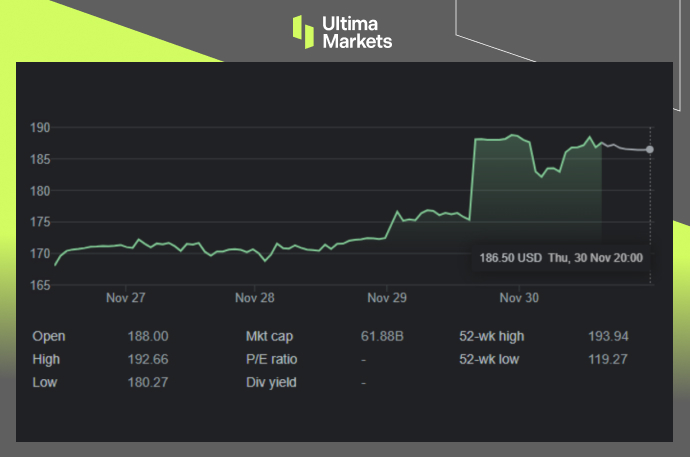690x457 pixels.
Task: Click the 165 y-axis price label
Action: (x=39, y=286)
